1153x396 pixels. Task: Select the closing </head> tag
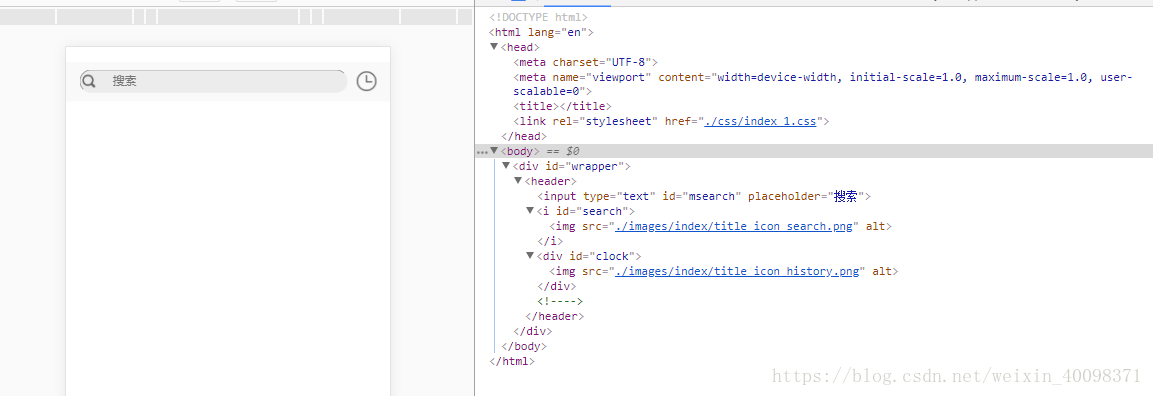click(x=524, y=137)
